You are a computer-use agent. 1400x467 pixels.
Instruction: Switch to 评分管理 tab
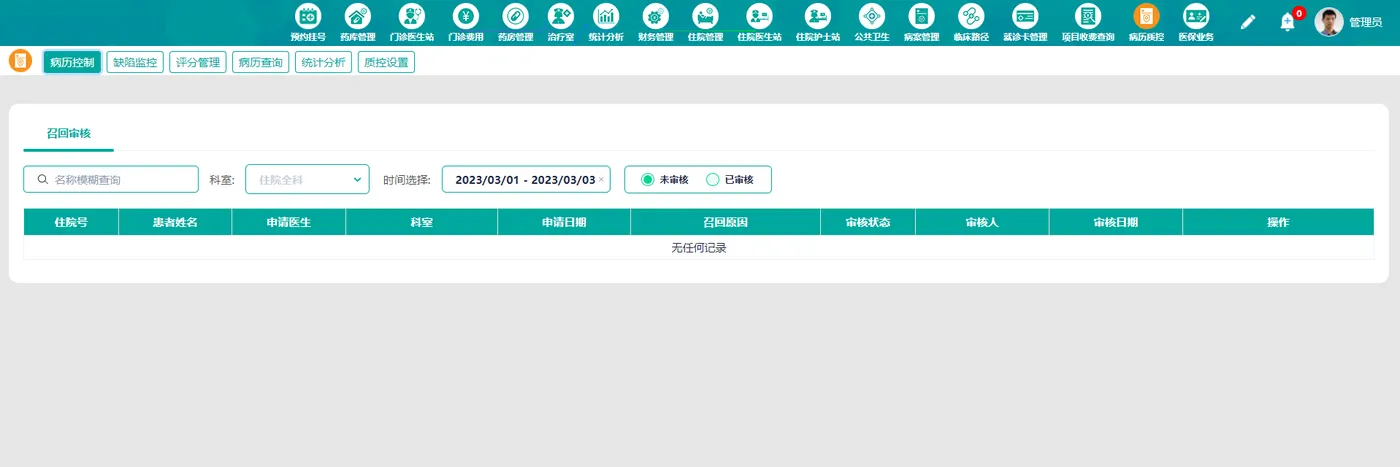197,62
